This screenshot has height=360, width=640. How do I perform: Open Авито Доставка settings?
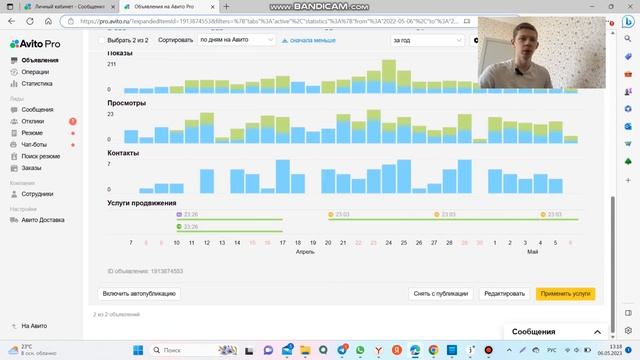(x=43, y=220)
